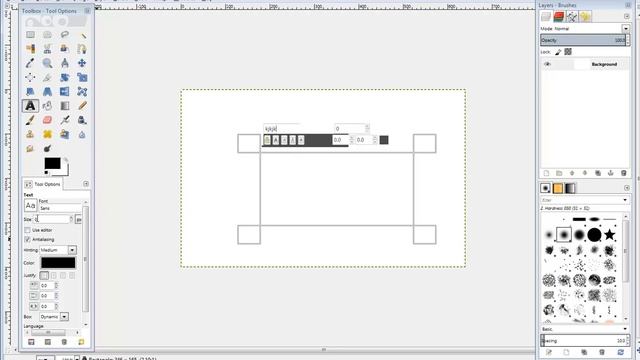Click the Font name field showing Sans
Screen dimensions: 640x360
pyautogui.click(x=60, y=208)
